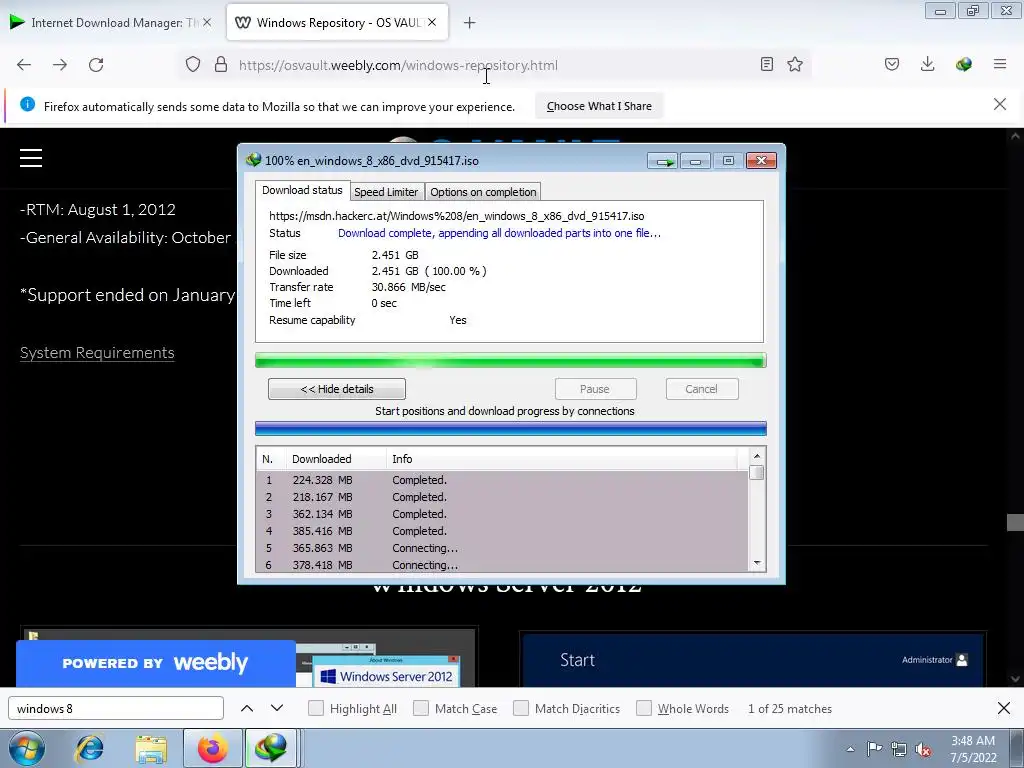
Task: Show hidden tray icons arrow
Action: pos(850,749)
